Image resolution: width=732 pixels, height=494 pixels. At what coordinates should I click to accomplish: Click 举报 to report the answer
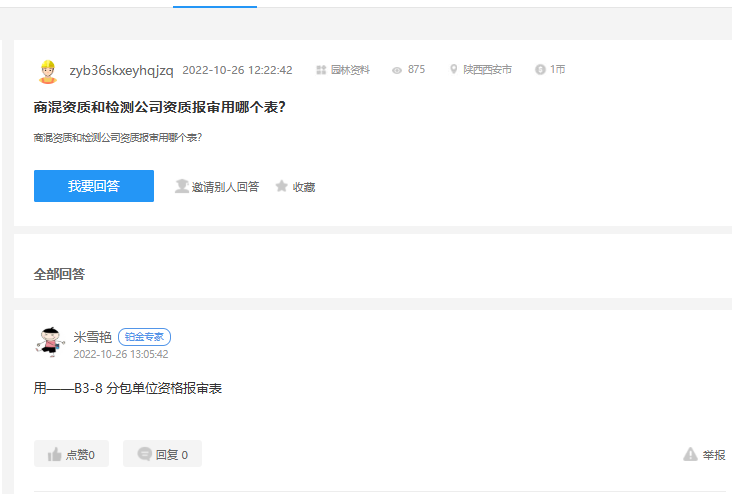click(714, 455)
